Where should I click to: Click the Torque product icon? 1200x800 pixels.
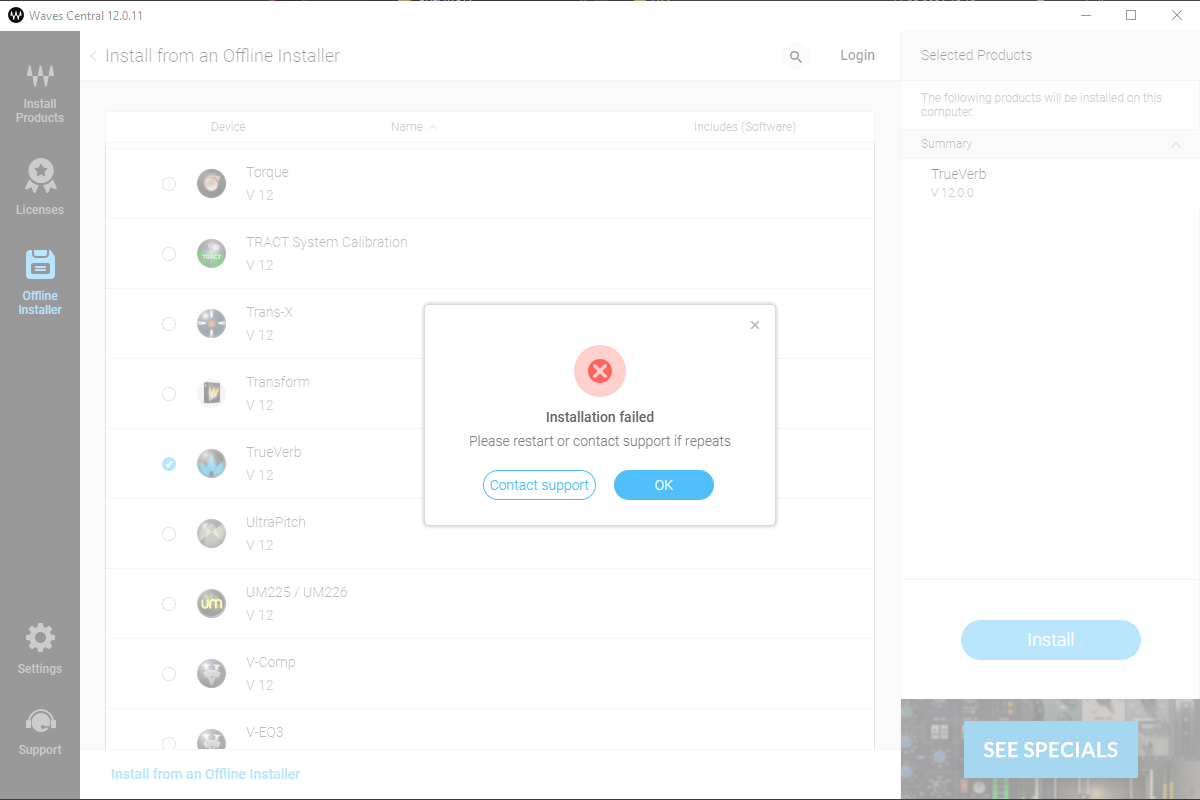(x=211, y=183)
